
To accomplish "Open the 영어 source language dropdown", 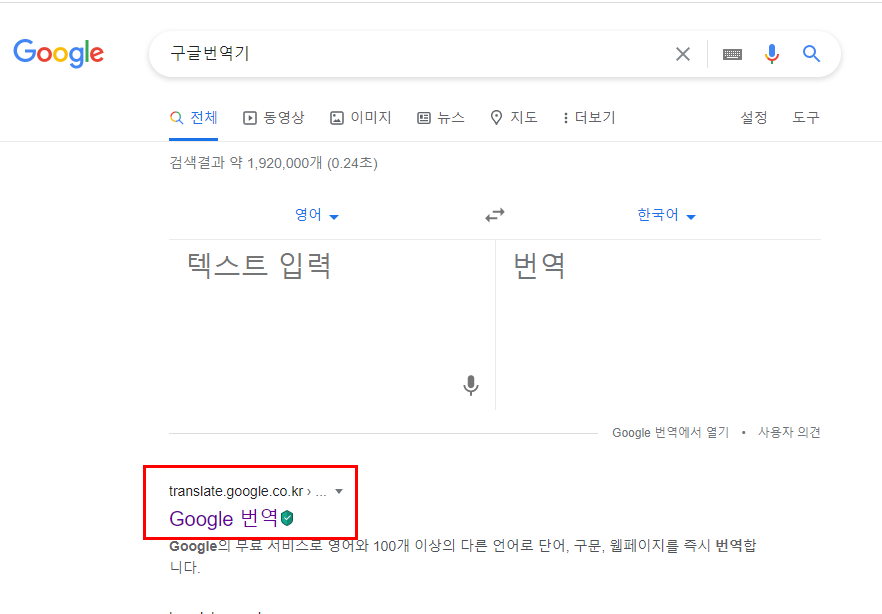I will tap(317, 215).
